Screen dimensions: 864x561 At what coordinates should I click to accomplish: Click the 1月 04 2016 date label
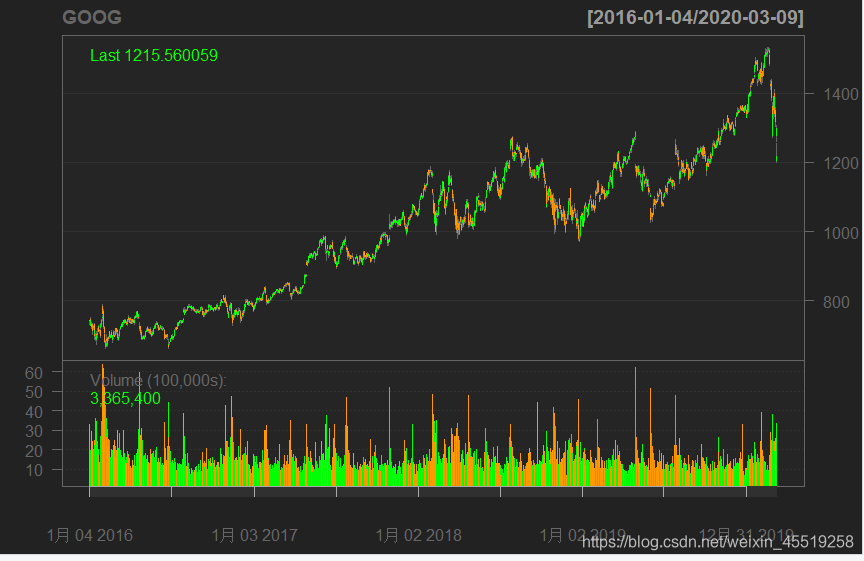pos(89,535)
